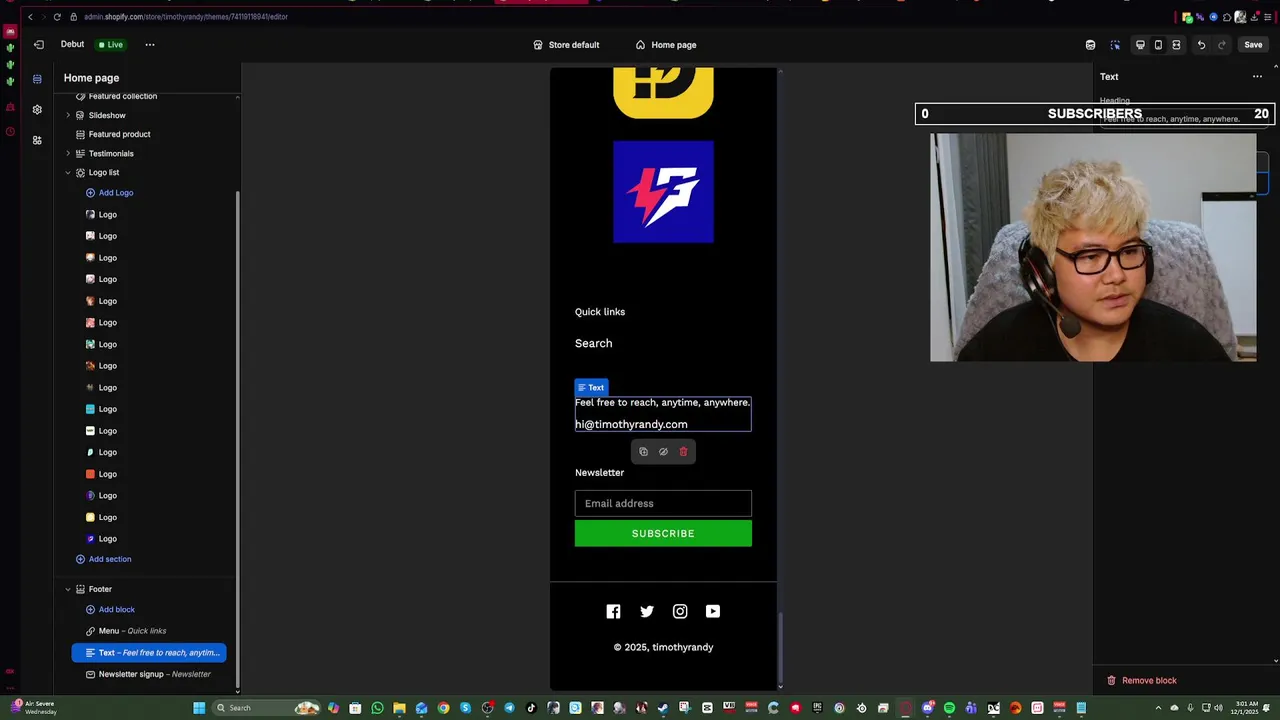Click the Instagram icon in the footer preview
Image resolution: width=1280 pixels, height=720 pixels.
point(680,611)
